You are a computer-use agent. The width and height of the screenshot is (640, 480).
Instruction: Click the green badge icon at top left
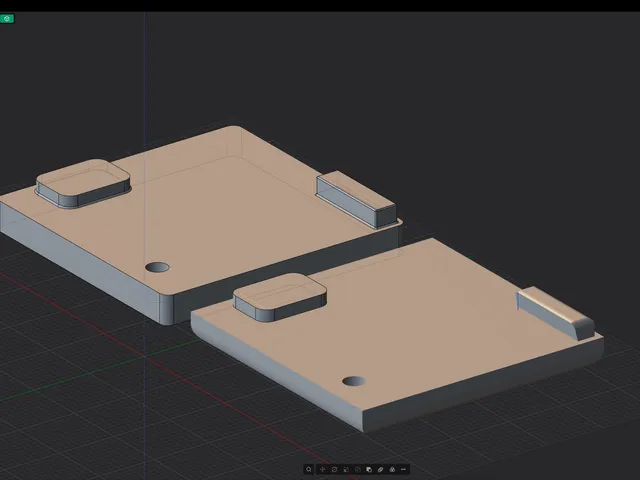pyautogui.click(x=7, y=18)
